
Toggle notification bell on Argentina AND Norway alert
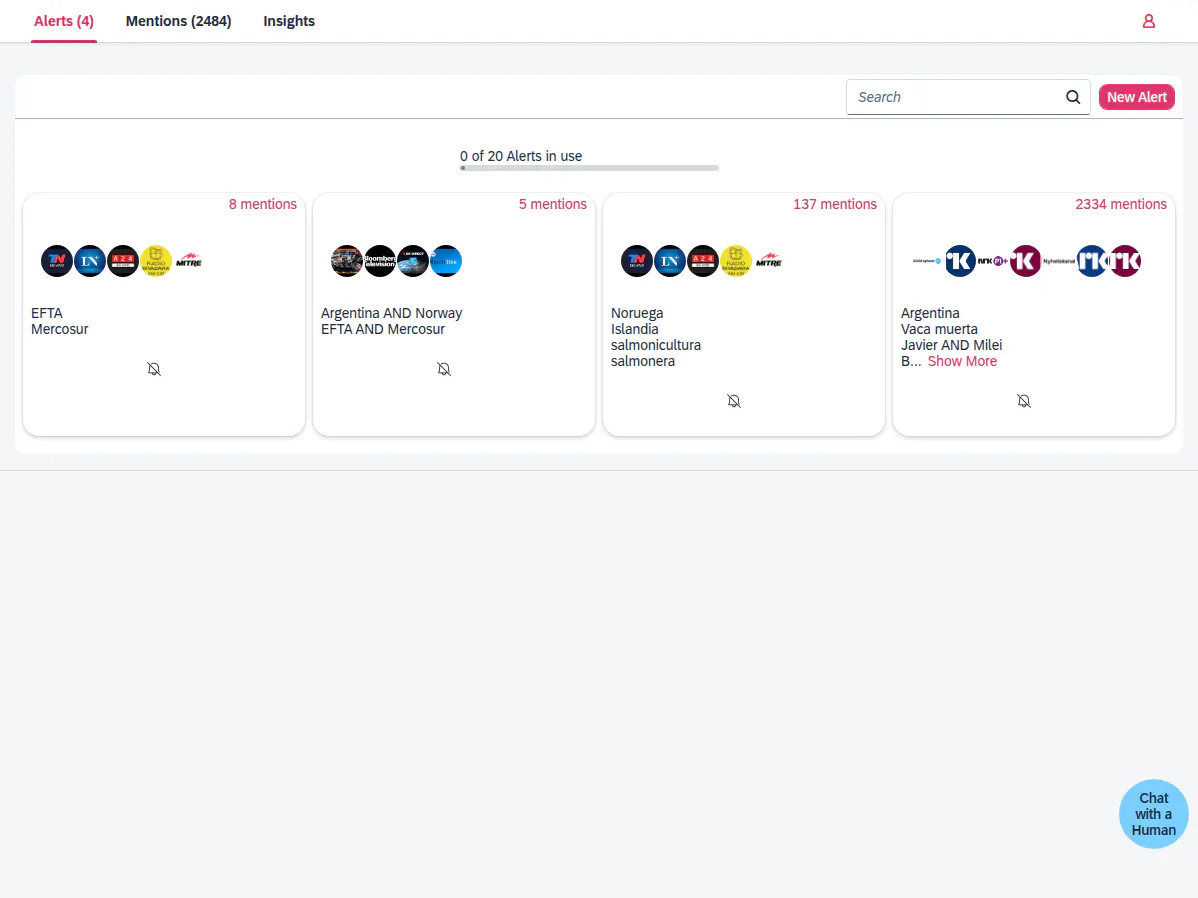(444, 369)
